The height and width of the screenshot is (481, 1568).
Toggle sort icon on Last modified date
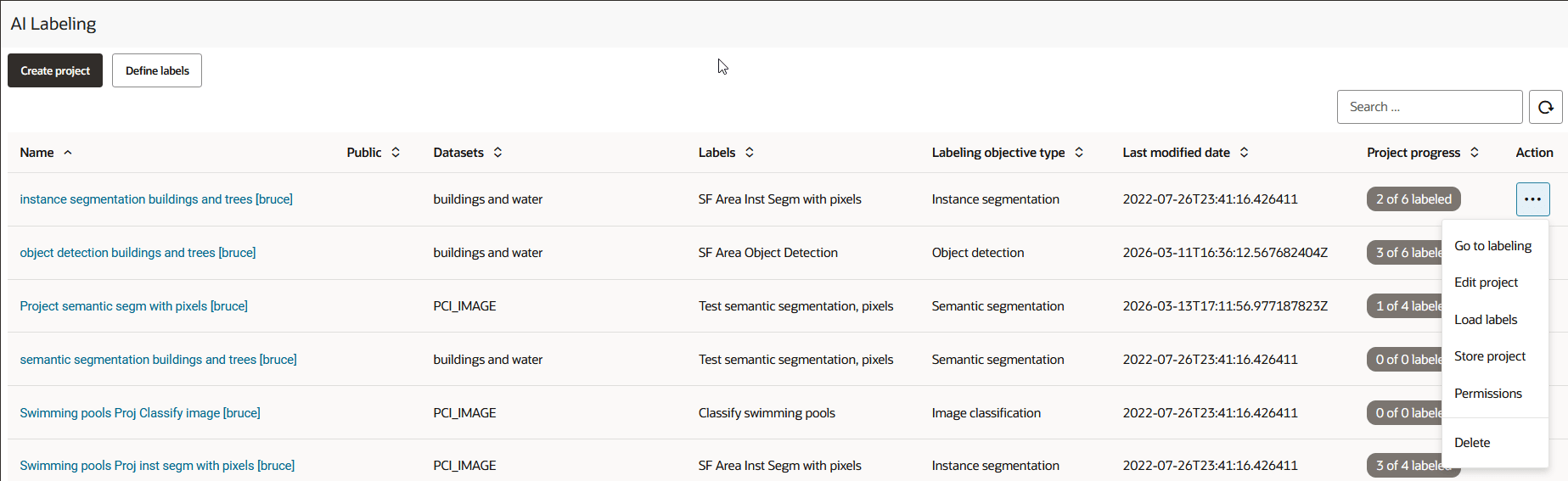pyautogui.click(x=1244, y=153)
